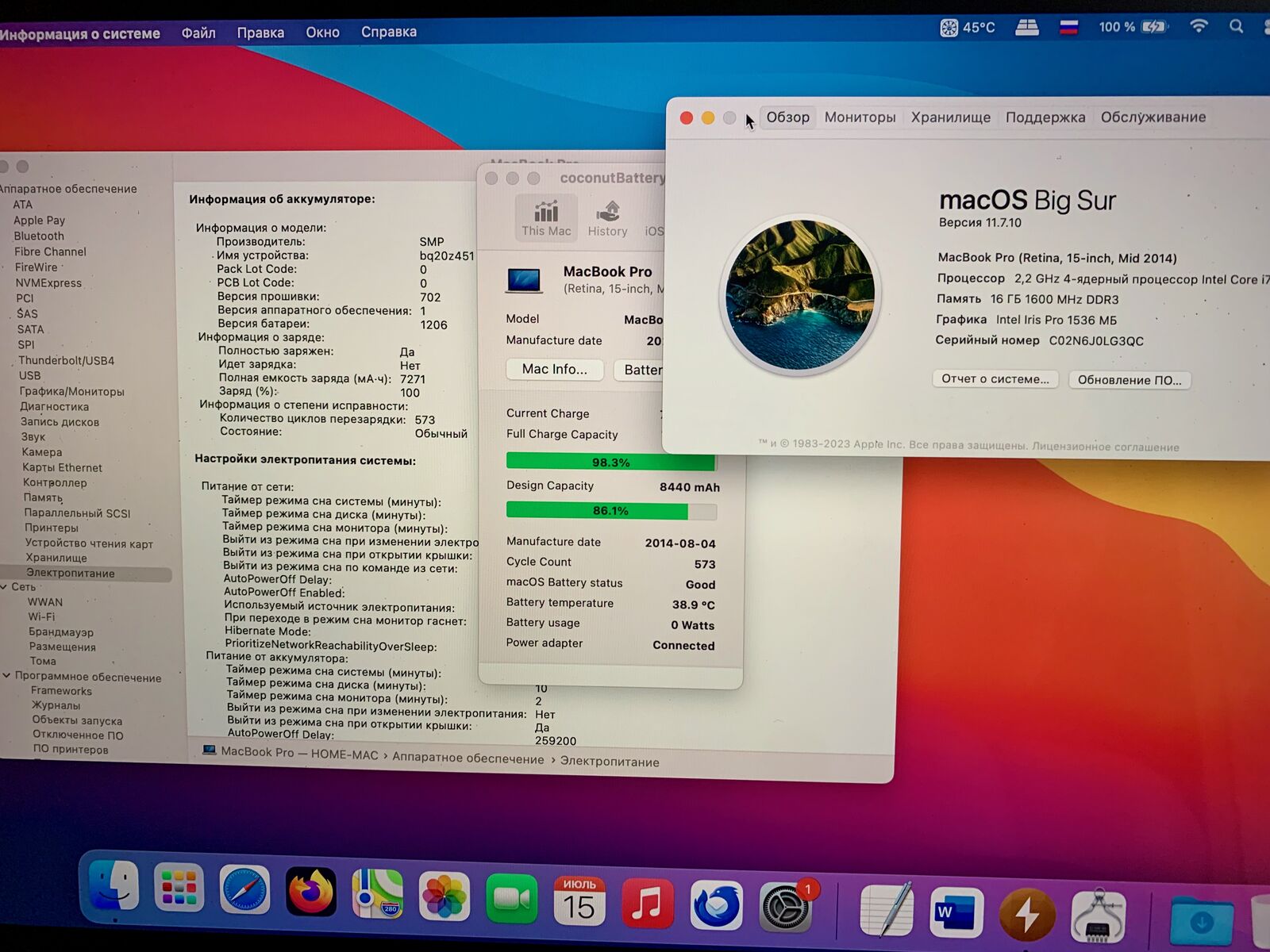Launch Firefox from the Dock

311,892
